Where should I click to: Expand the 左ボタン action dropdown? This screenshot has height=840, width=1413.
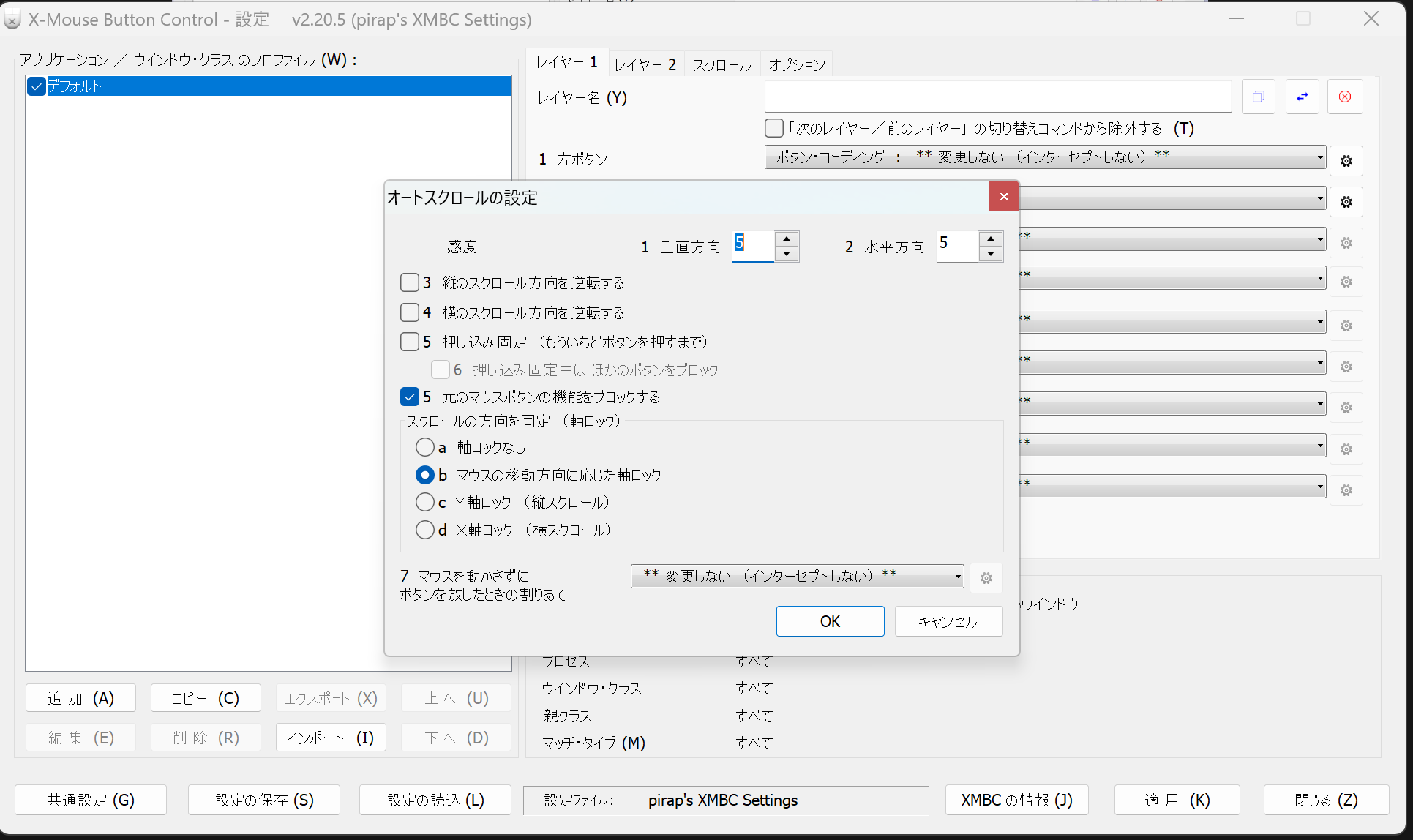1045,157
